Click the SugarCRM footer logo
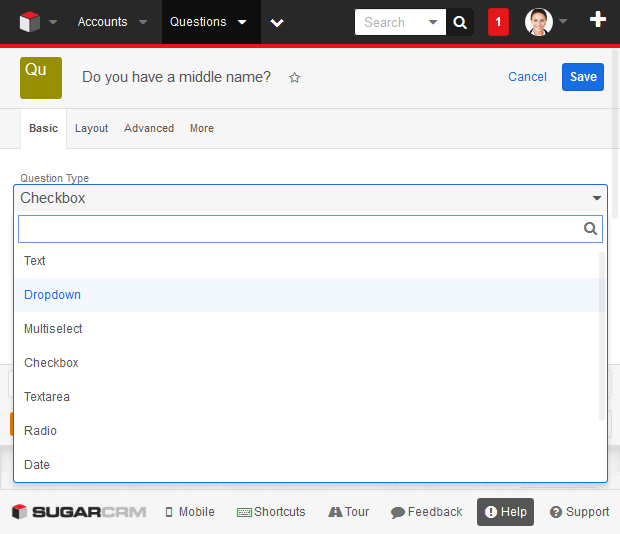 tap(79, 512)
